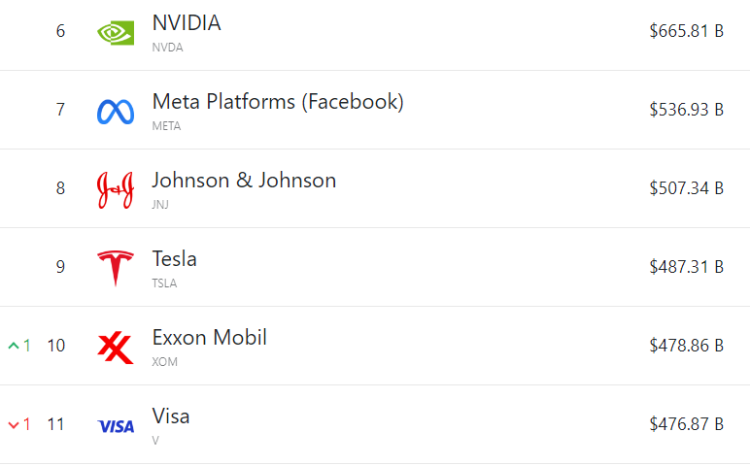Click NVIDIA's $665.81 B market cap
Viewport: 750px width, 466px height.
tap(686, 31)
